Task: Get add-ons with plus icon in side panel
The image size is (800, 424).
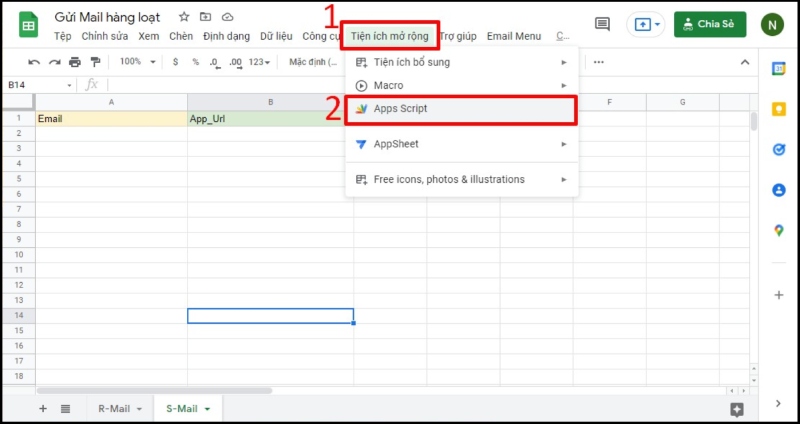Action: tap(779, 295)
